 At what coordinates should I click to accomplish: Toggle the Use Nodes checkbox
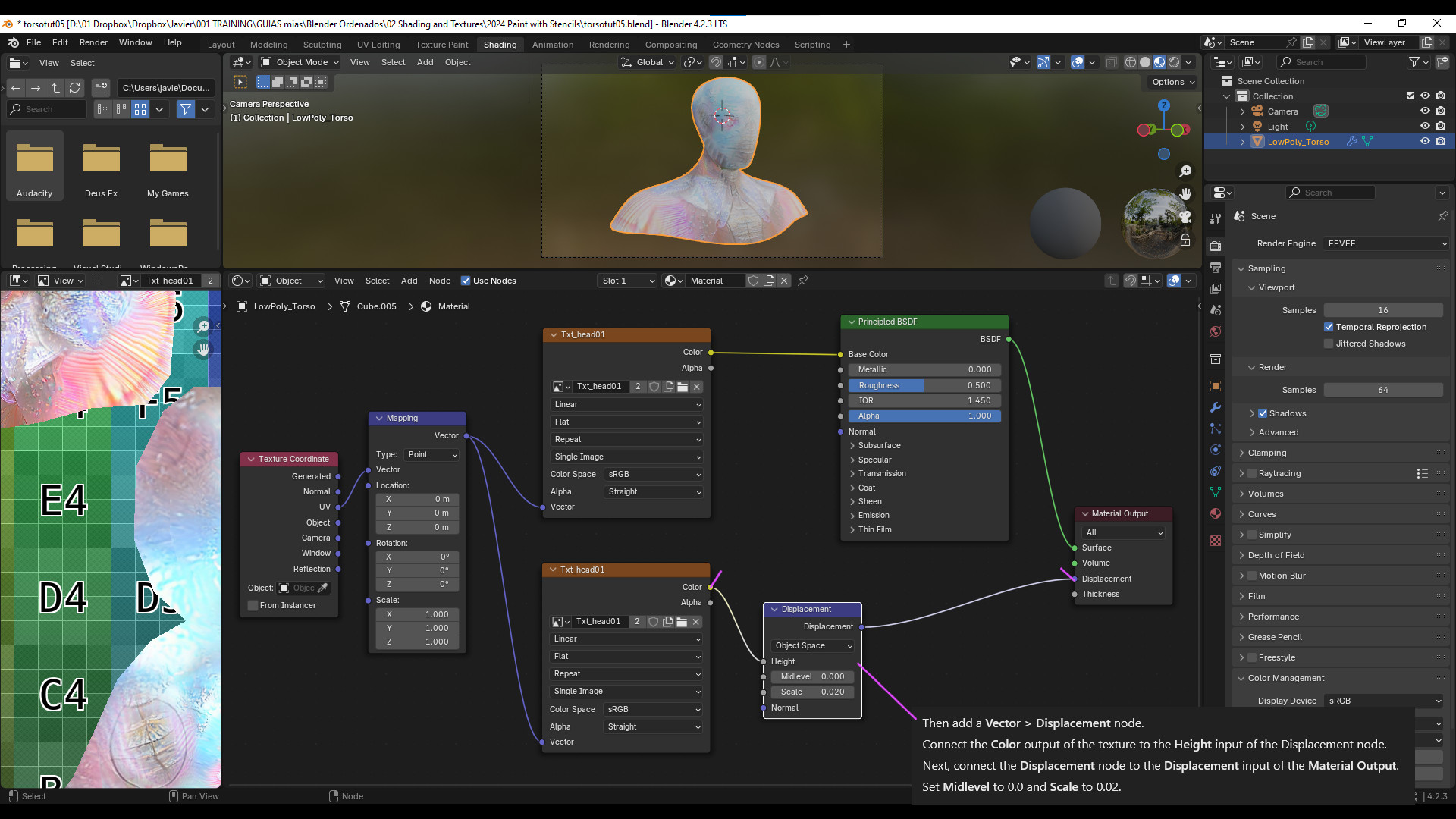(x=466, y=281)
